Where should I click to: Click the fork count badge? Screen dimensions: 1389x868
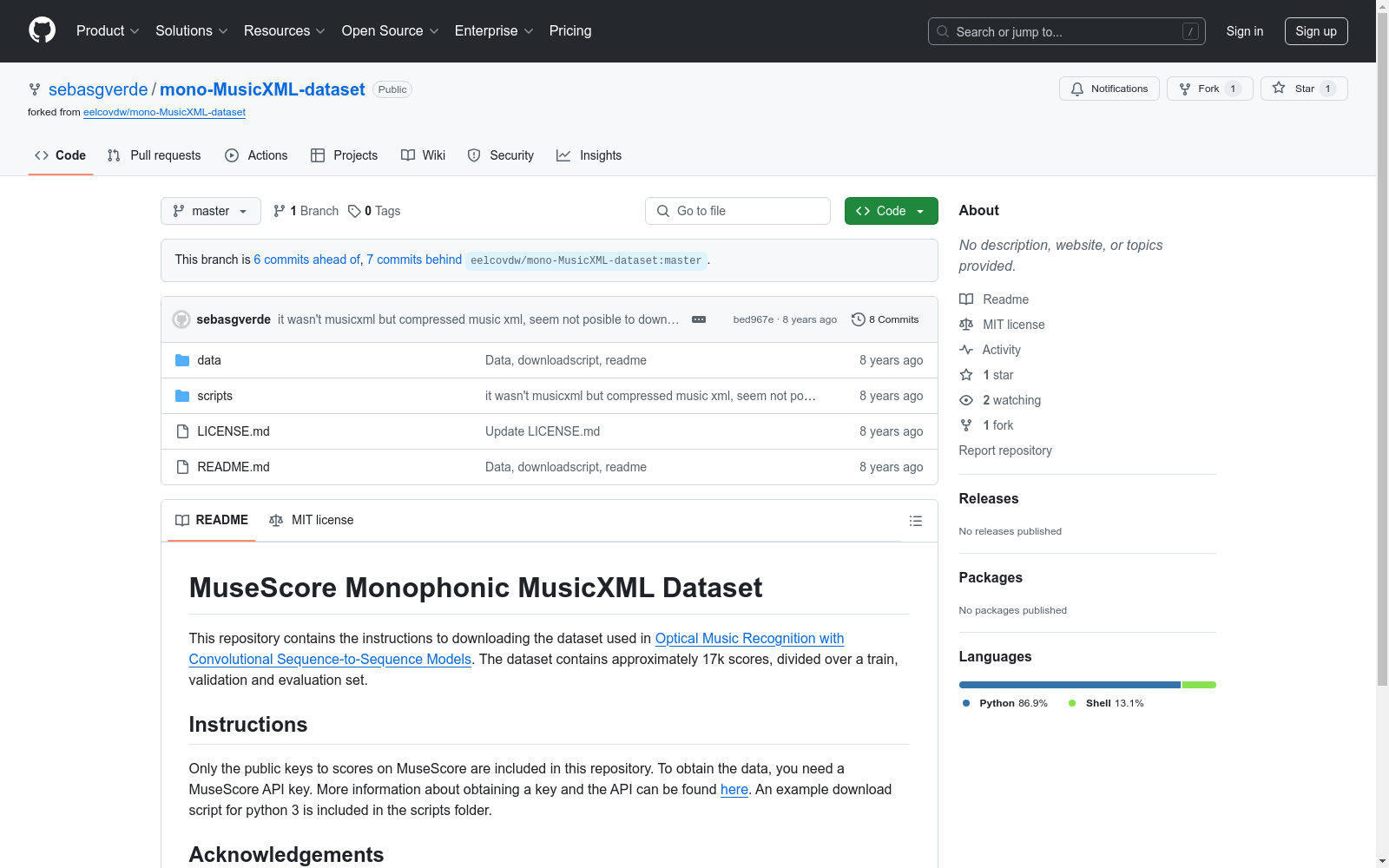click(1233, 89)
